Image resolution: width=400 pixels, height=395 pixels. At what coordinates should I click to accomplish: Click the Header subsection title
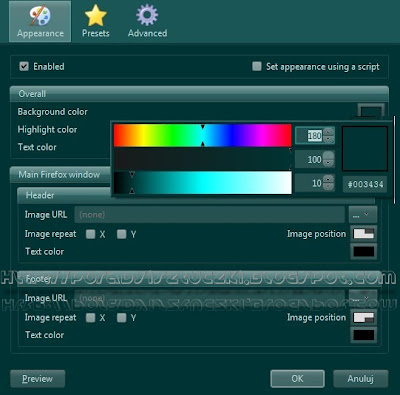pos(40,195)
